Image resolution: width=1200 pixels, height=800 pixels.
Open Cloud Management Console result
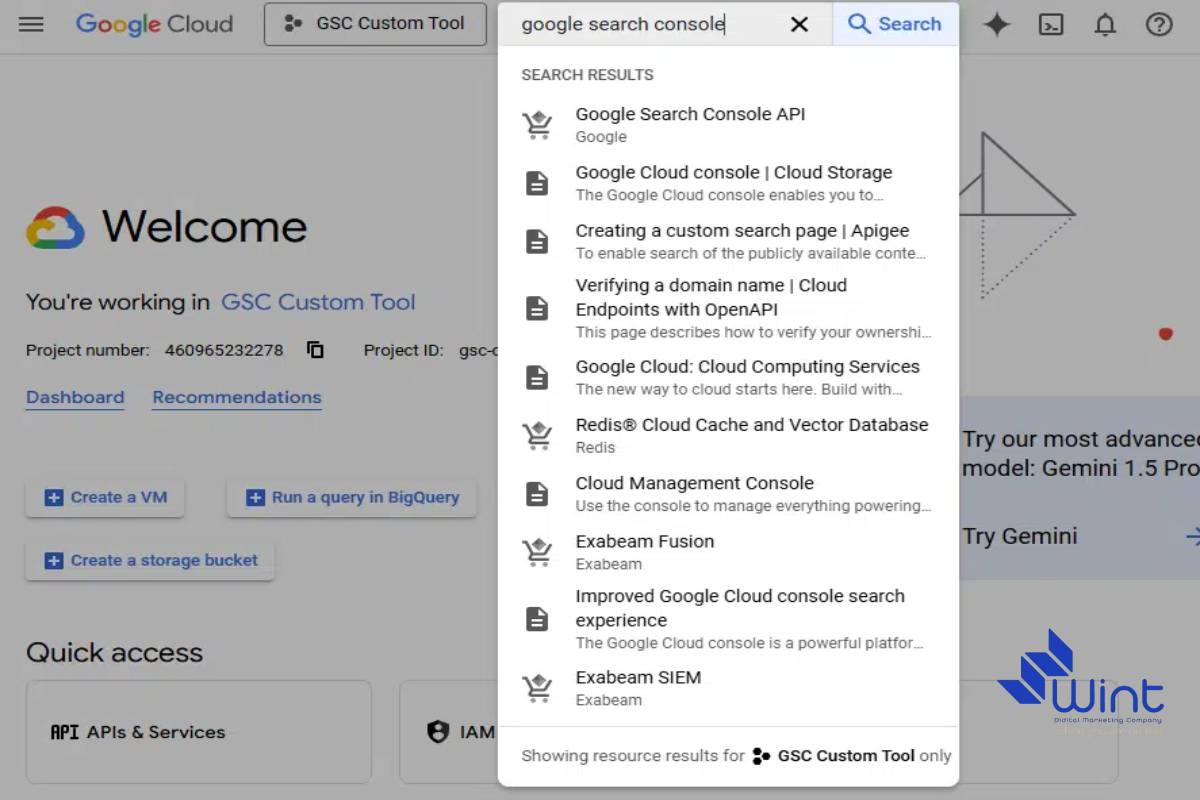coord(728,493)
